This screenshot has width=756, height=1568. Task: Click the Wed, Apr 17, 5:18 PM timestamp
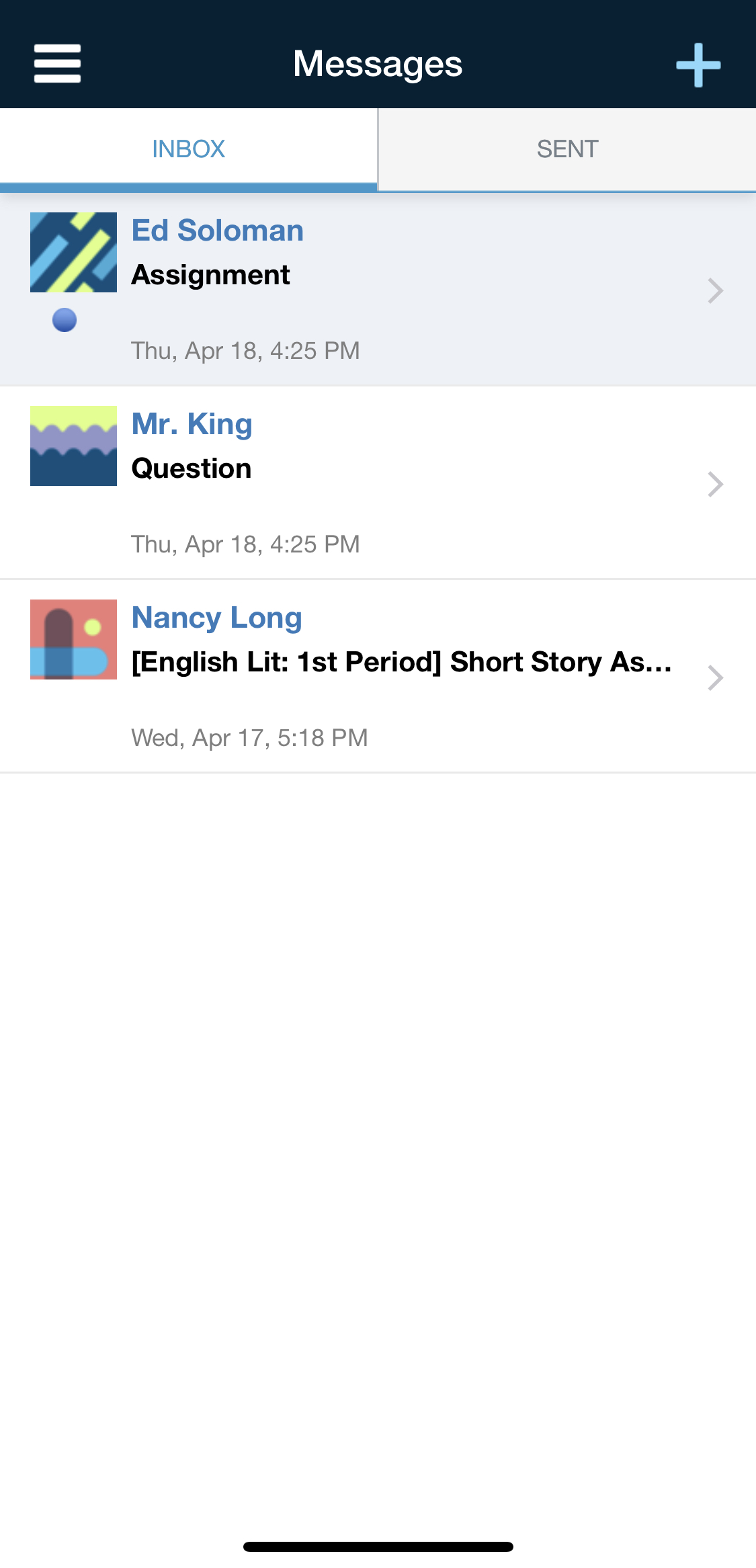[249, 738]
